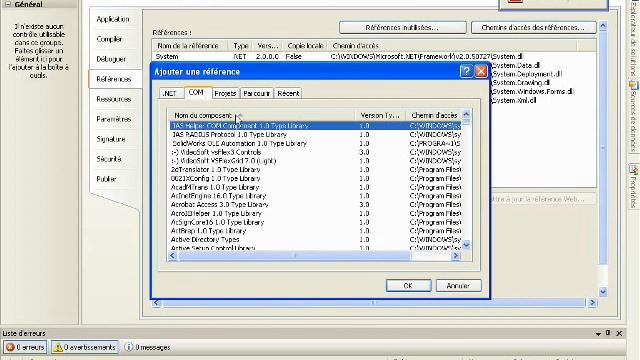Sort by Chemin d'accès column in dialog
The image size is (640, 360).
434,116
